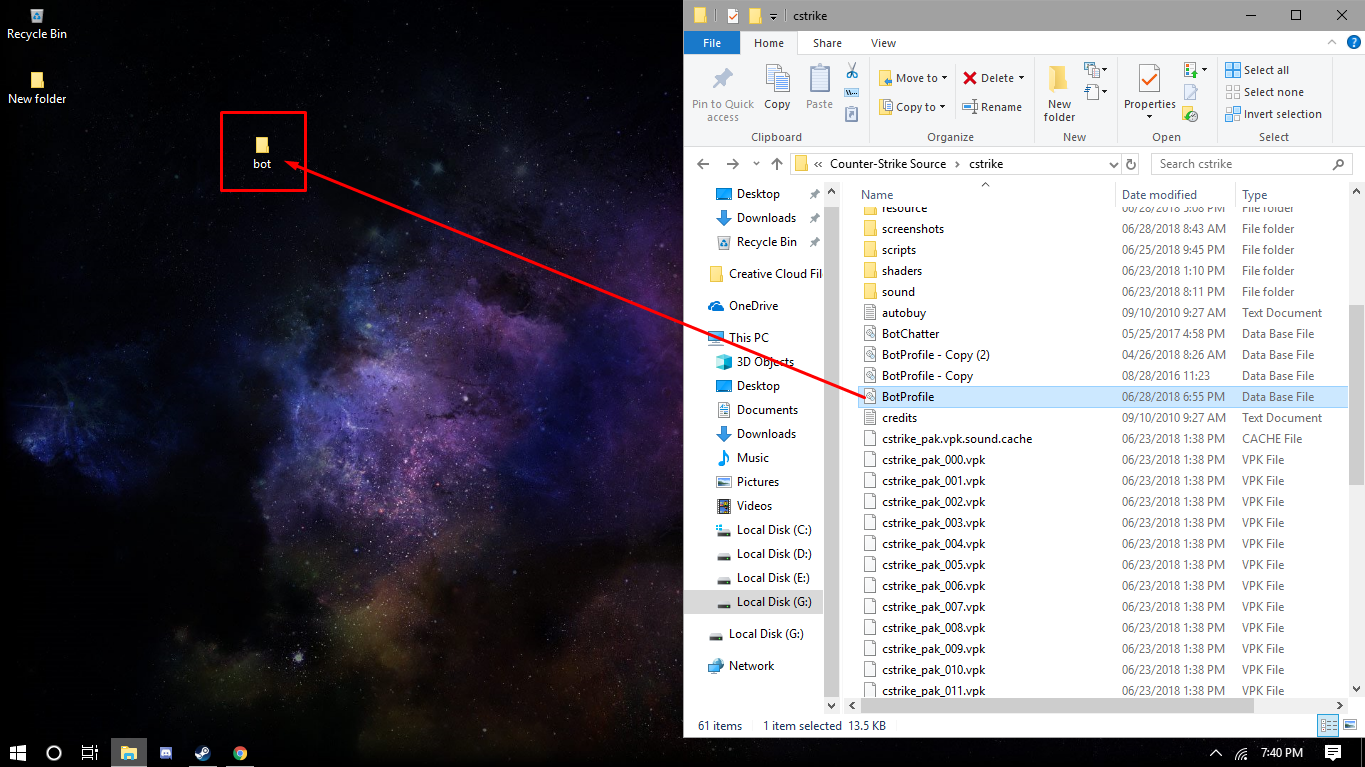Viewport: 1365px width, 767px height.
Task: Go up one level with Up arrow
Action: [x=777, y=164]
